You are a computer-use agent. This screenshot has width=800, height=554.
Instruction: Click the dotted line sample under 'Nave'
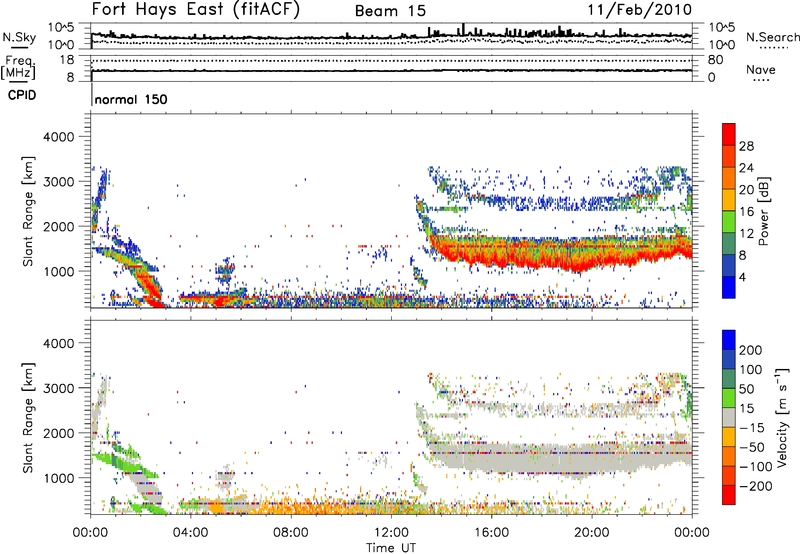pyautogui.click(x=761, y=80)
